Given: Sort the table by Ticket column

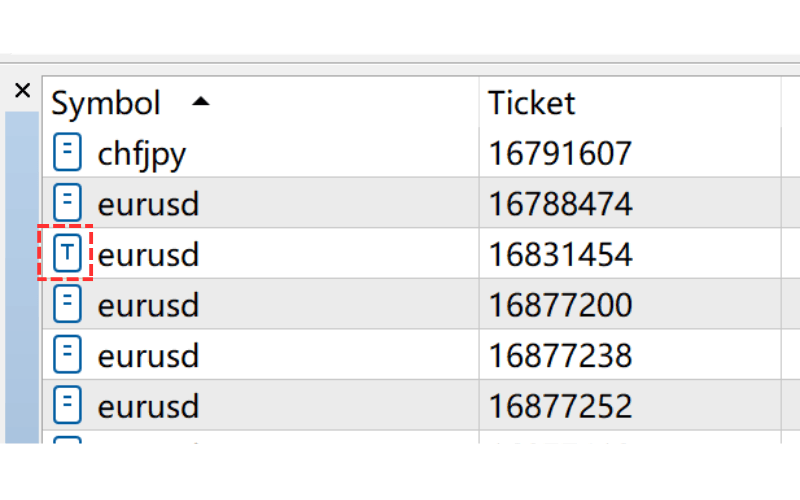Looking at the screenshot, I should tap(531, 102).
